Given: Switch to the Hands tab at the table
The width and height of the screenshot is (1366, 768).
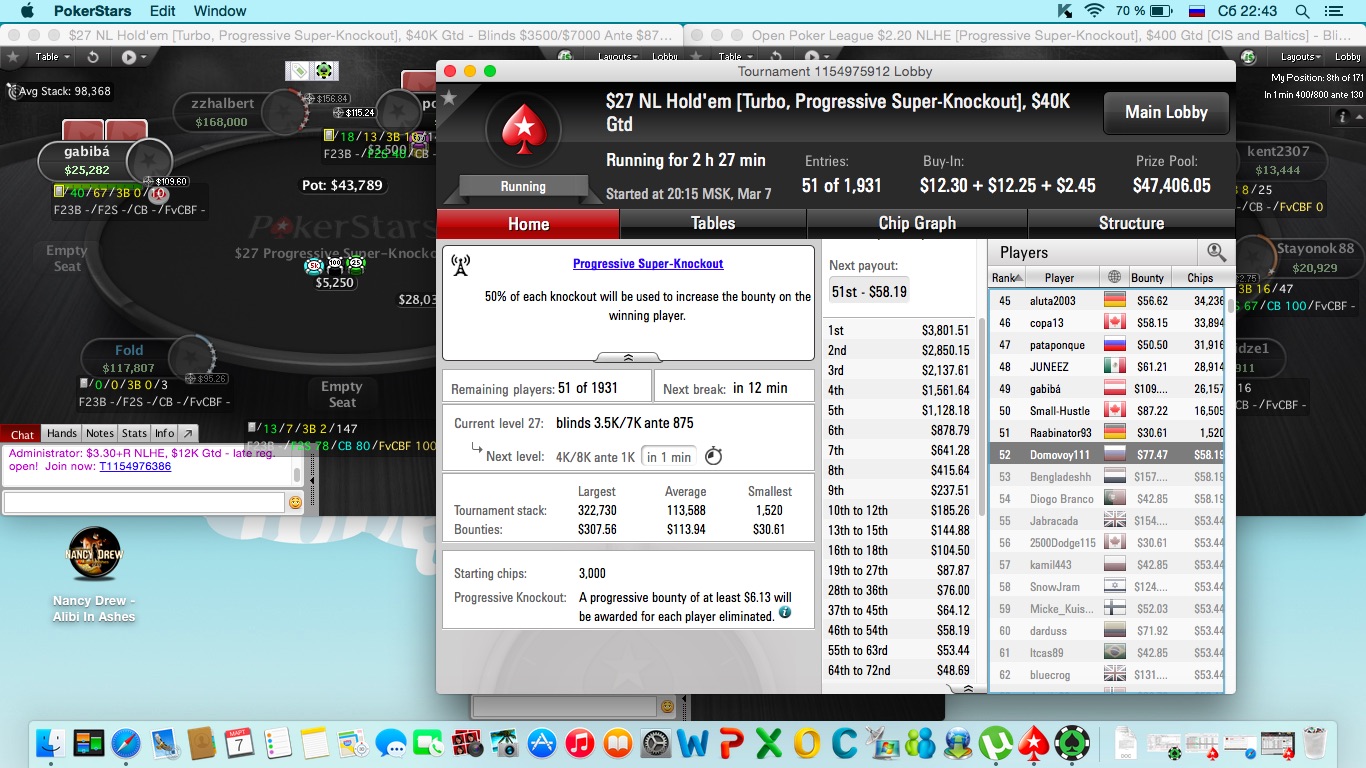Looking at the screenshot, I should (x=62, y=434).
